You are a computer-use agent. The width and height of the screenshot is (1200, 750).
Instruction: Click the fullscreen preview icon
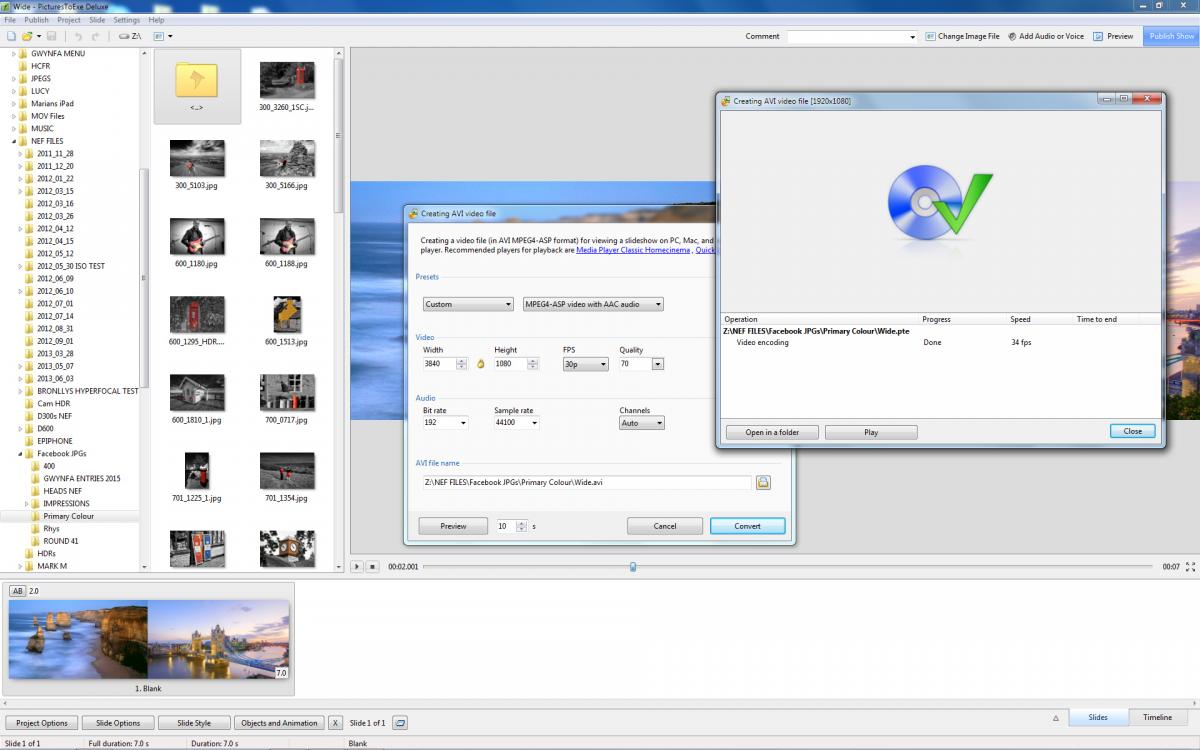[x=1189, y=567]
